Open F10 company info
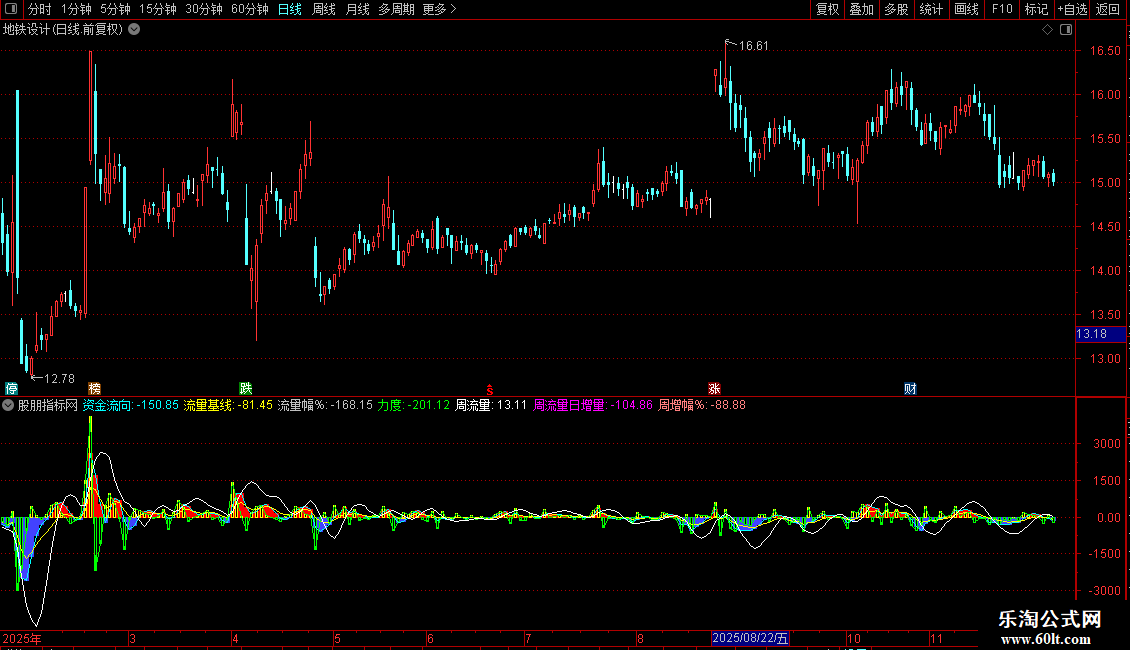 1002,9
